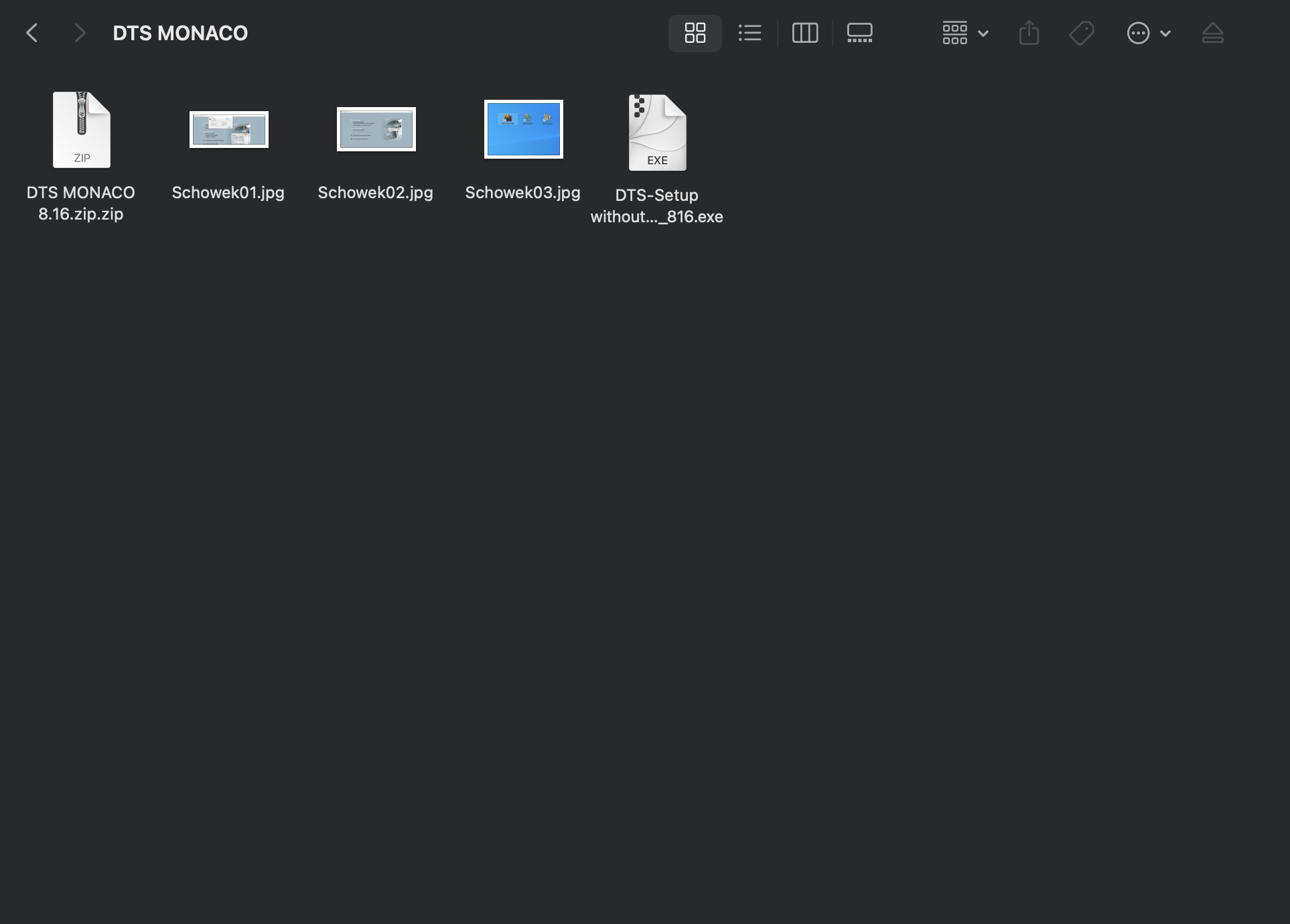
Task: Select the Schowek02.jpg thumbnail
Action: (376, 129)
